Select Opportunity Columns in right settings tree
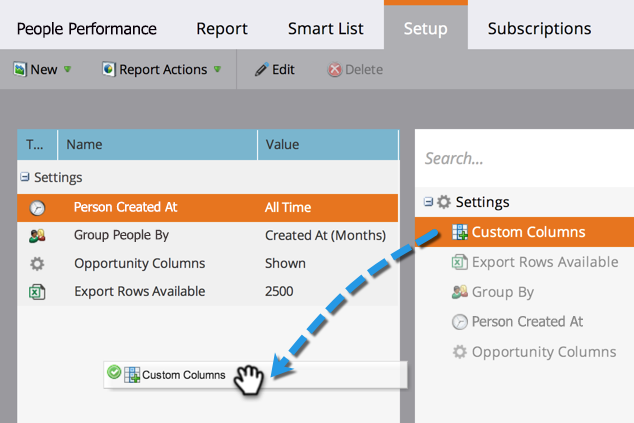This screenshot has width=634, height=423. click(x=543, y=352)
